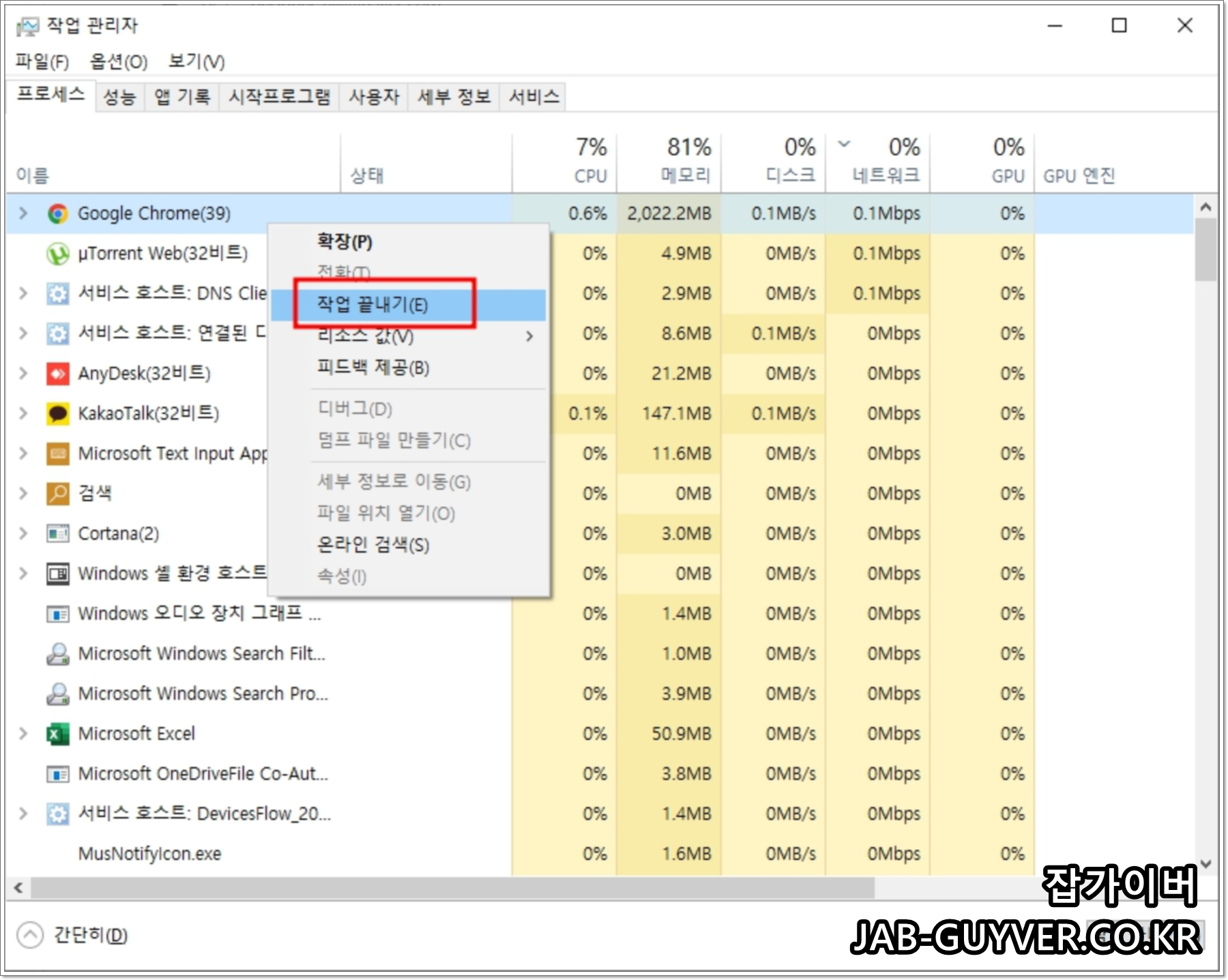Image resolution: width=1228 pixels, height=980 pixels.
Task: Sort processes by 디스크 column header
Action: pyautogui.click(x=774, y=162)
